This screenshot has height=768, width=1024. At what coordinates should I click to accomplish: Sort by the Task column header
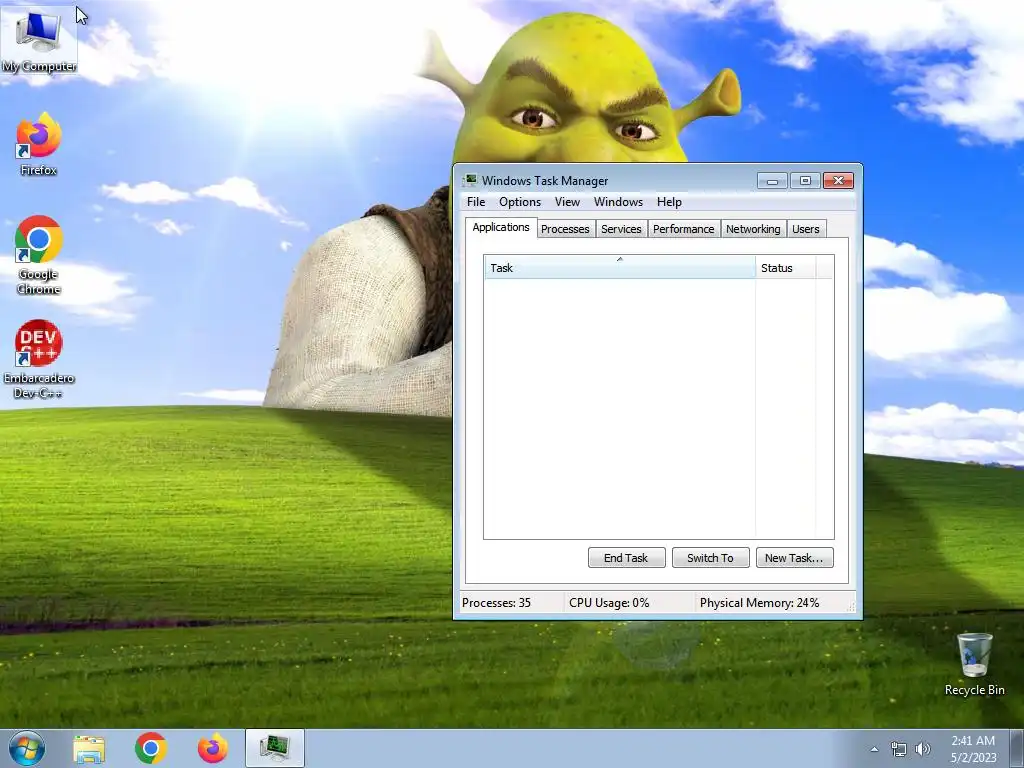coord(620,268)
